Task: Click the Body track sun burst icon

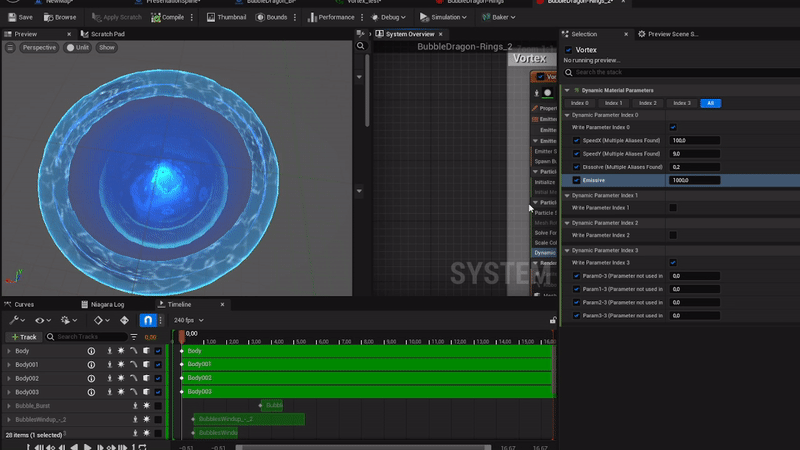Action: 121,351
